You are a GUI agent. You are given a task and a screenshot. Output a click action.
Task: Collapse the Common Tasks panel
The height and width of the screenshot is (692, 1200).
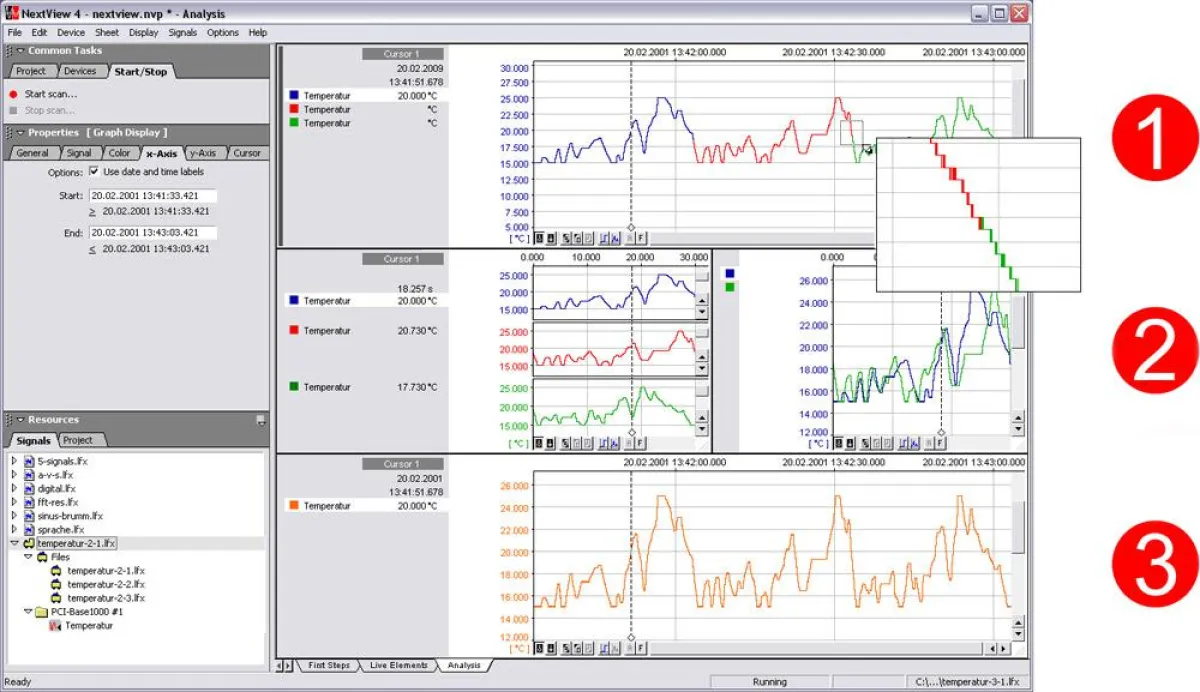coord(20,51)
